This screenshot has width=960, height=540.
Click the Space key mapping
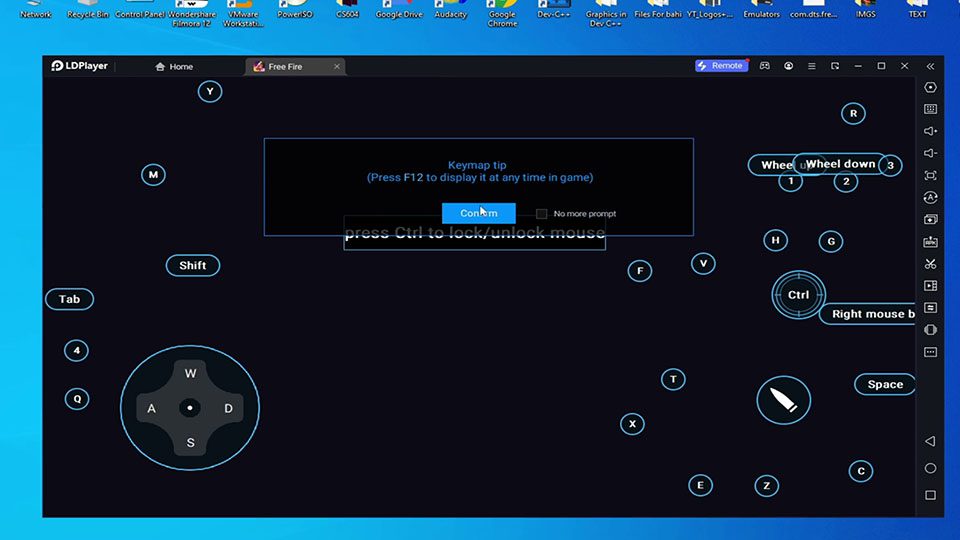[x=885, y=384]
